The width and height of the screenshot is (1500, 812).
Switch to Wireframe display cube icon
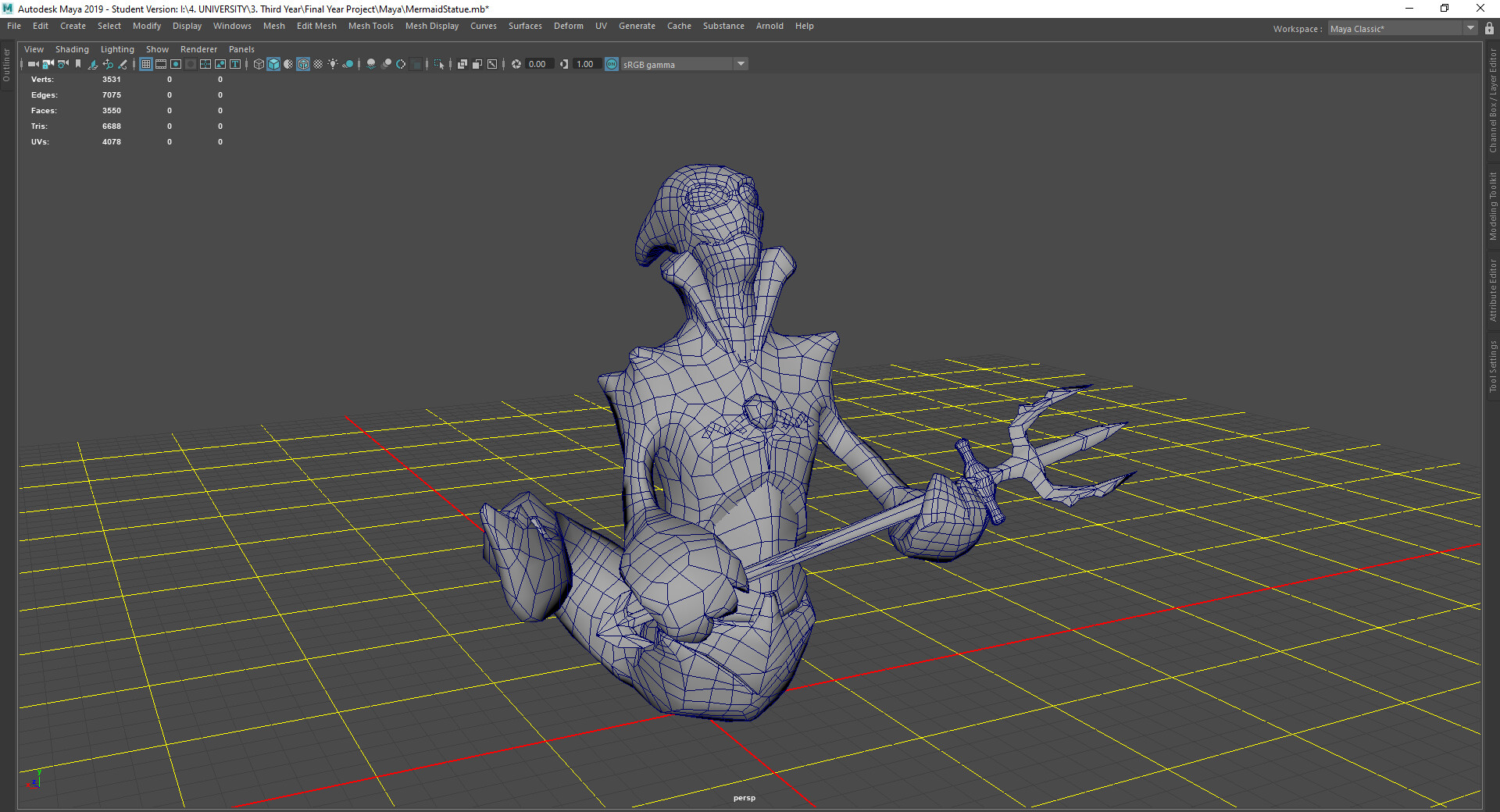tap(259, 64)
